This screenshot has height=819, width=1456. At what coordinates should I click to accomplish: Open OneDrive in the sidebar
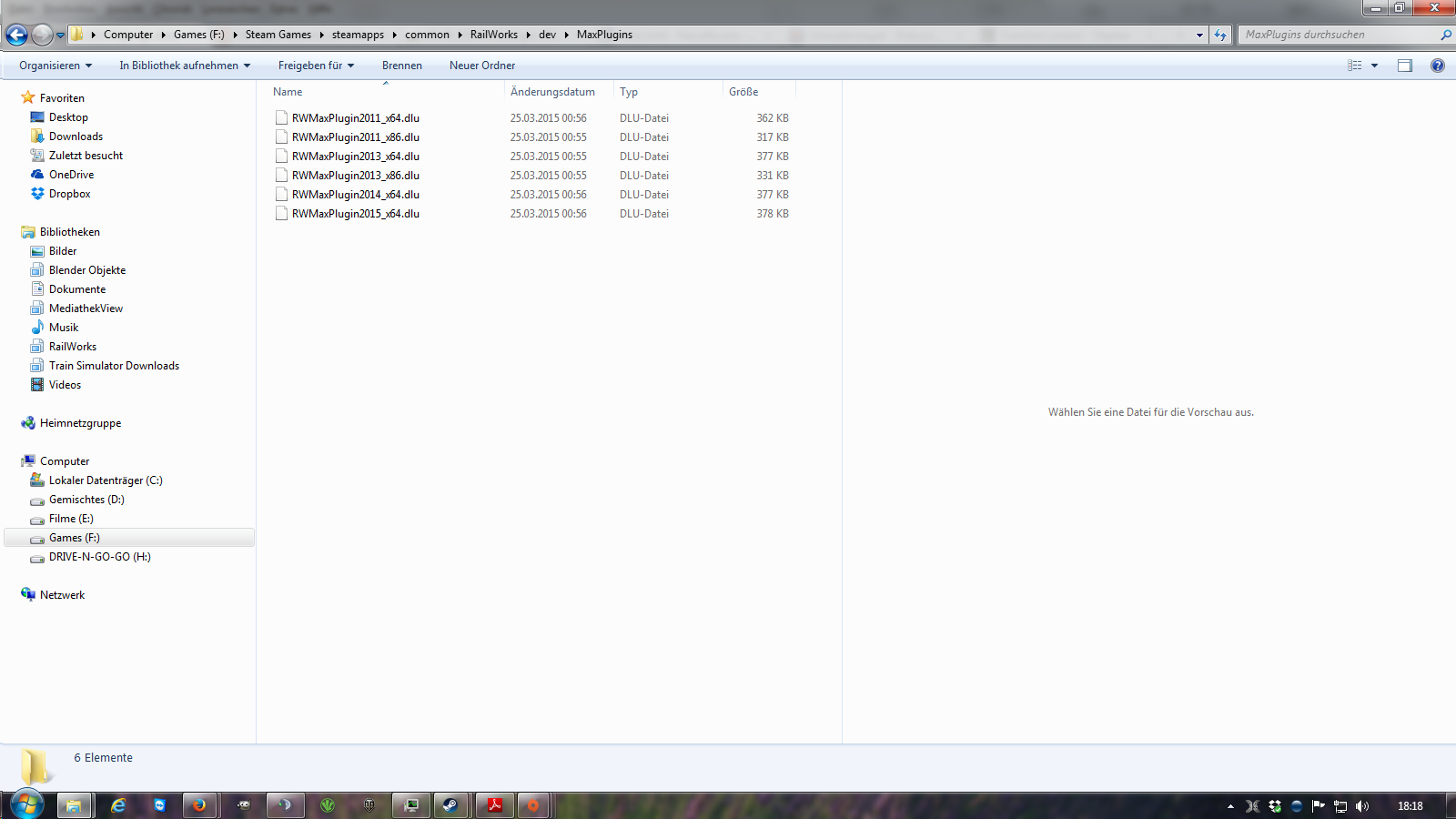pos(71,175)
